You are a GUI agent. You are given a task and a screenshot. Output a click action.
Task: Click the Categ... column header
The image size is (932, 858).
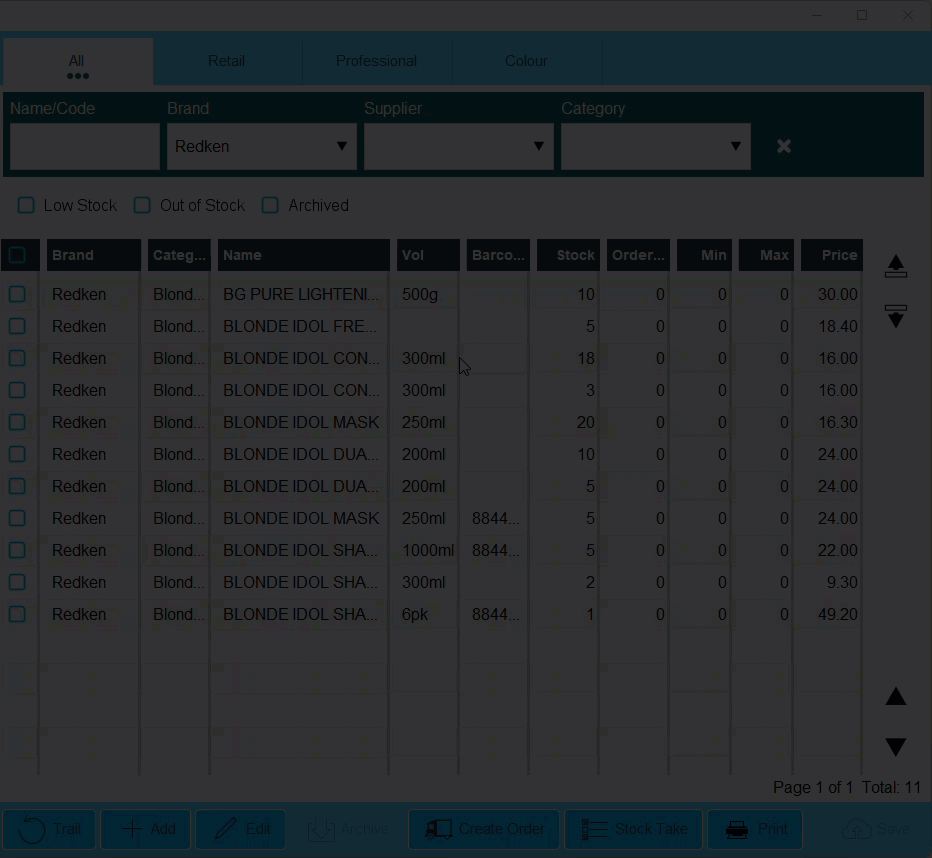pyautogui.click(x=180, y=255)
